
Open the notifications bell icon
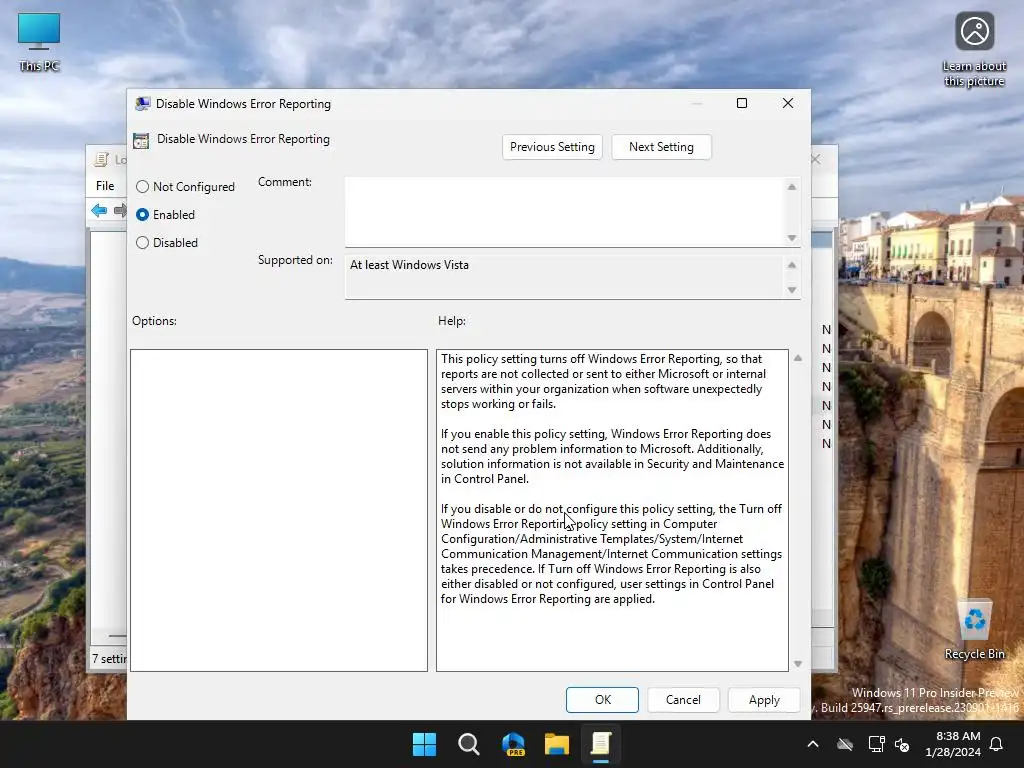coord(997,744)
